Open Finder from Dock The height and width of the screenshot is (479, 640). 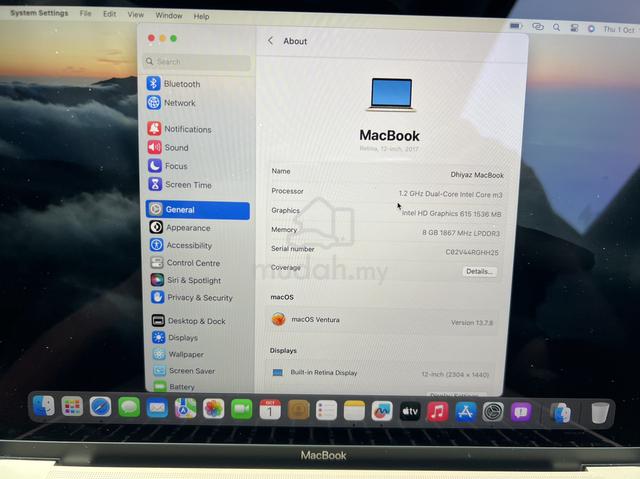click(x=44, y=406)
